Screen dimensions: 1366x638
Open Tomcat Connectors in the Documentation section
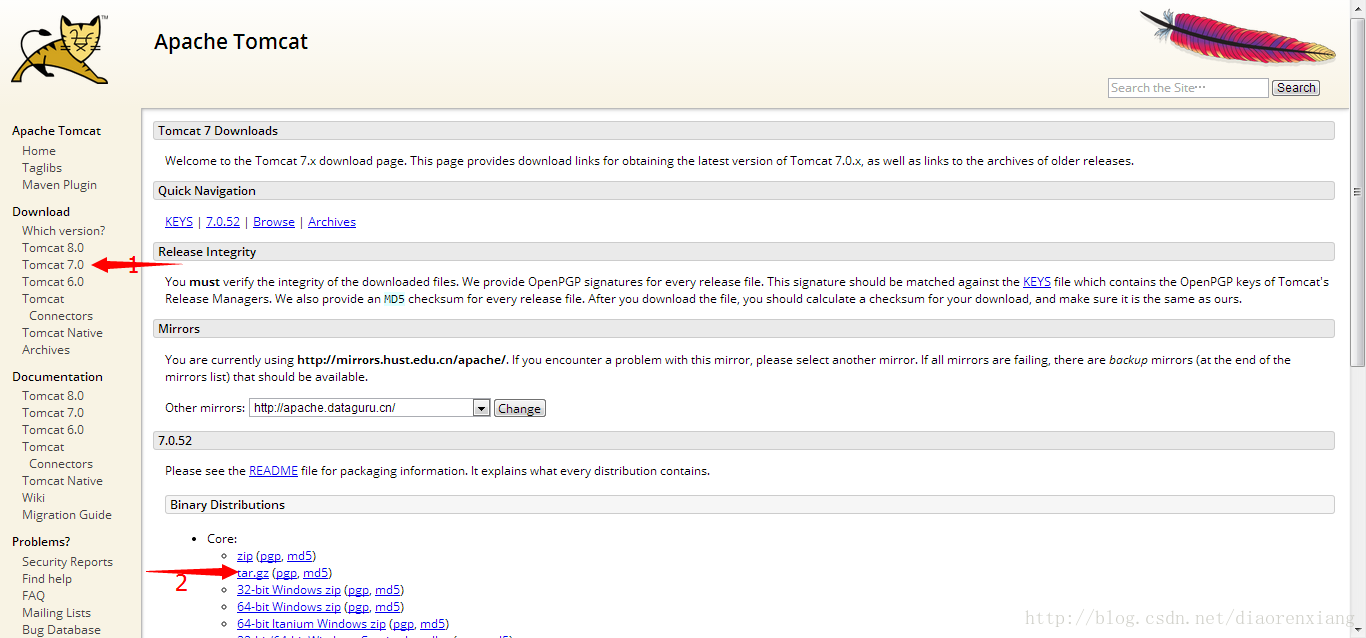(57, 455)
